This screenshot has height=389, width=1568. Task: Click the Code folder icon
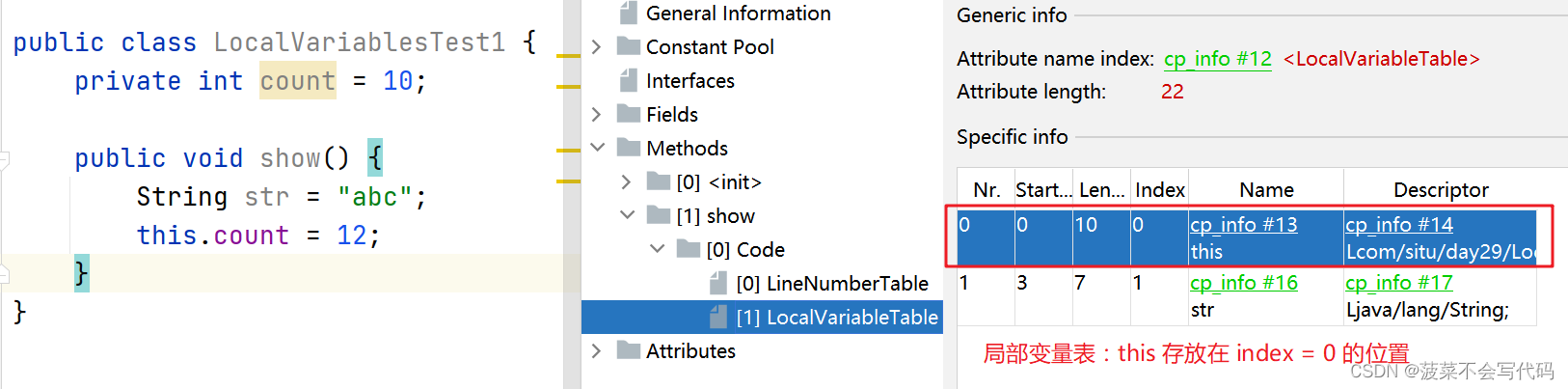(688, 249)
